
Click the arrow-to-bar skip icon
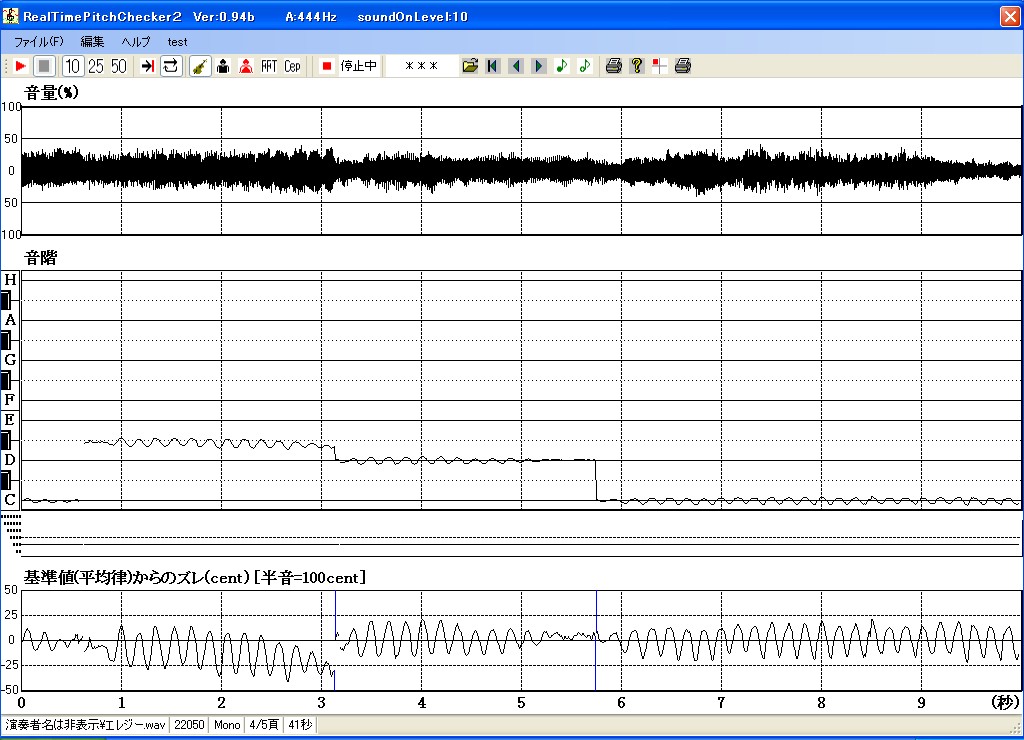coord(148,66)
